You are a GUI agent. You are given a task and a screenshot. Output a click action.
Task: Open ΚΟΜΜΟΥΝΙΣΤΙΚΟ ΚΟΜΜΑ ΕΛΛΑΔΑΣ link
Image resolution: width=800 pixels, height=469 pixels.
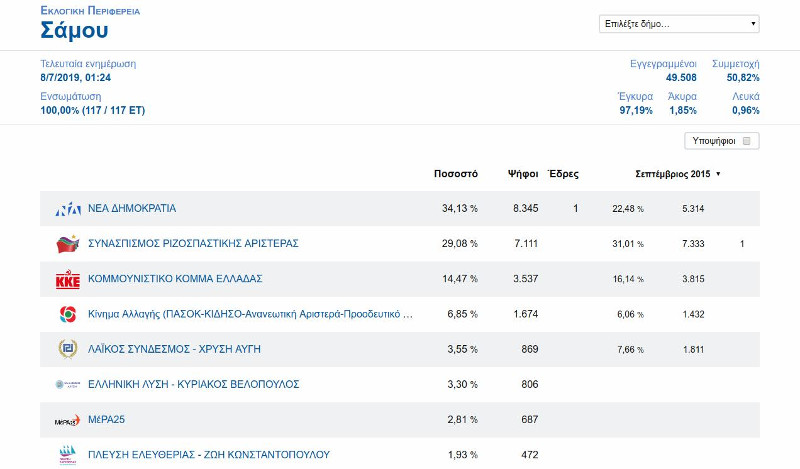tap(176, 279)
